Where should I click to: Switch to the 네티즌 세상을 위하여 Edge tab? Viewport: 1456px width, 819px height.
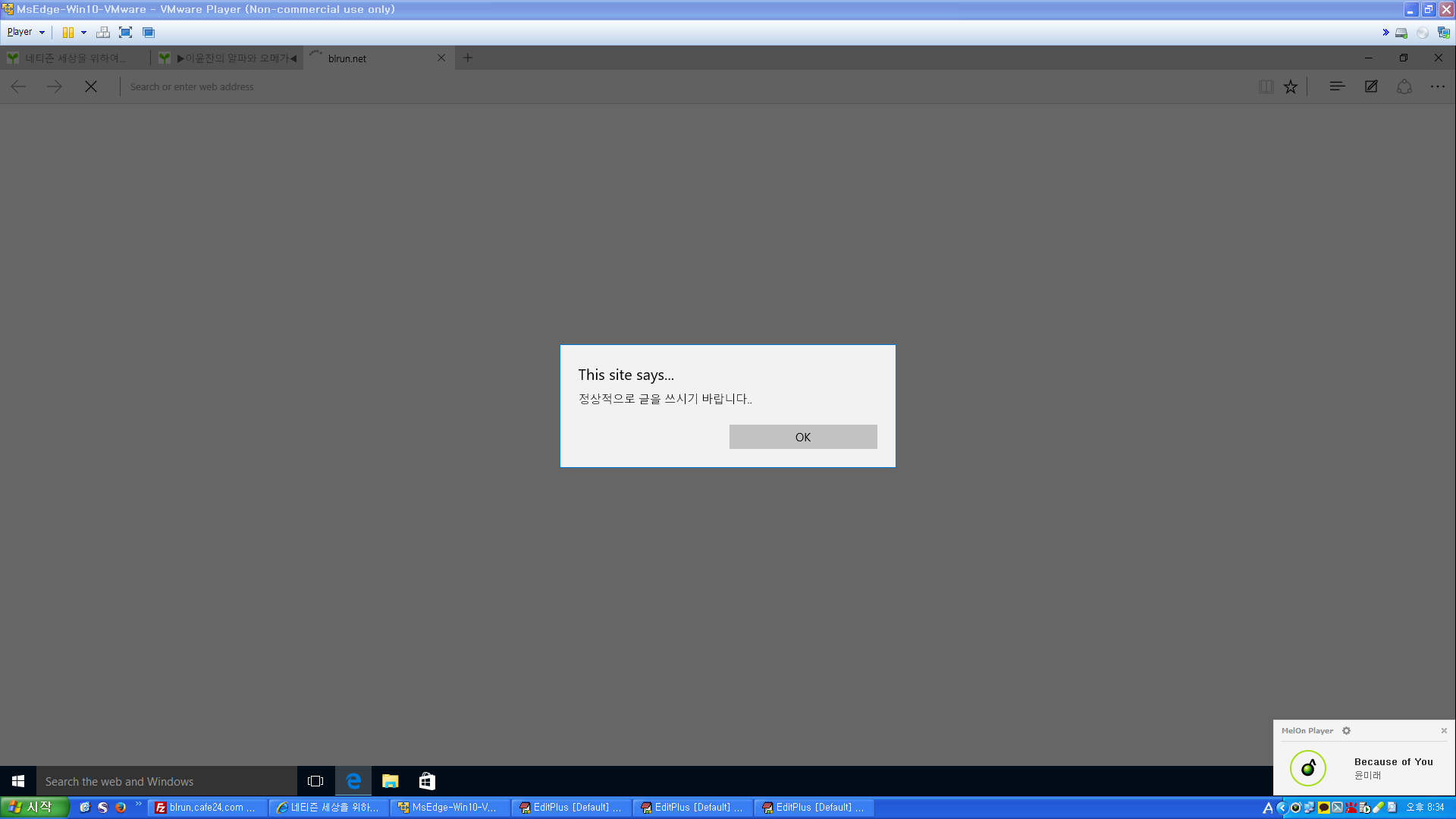[x=75, y=58]
